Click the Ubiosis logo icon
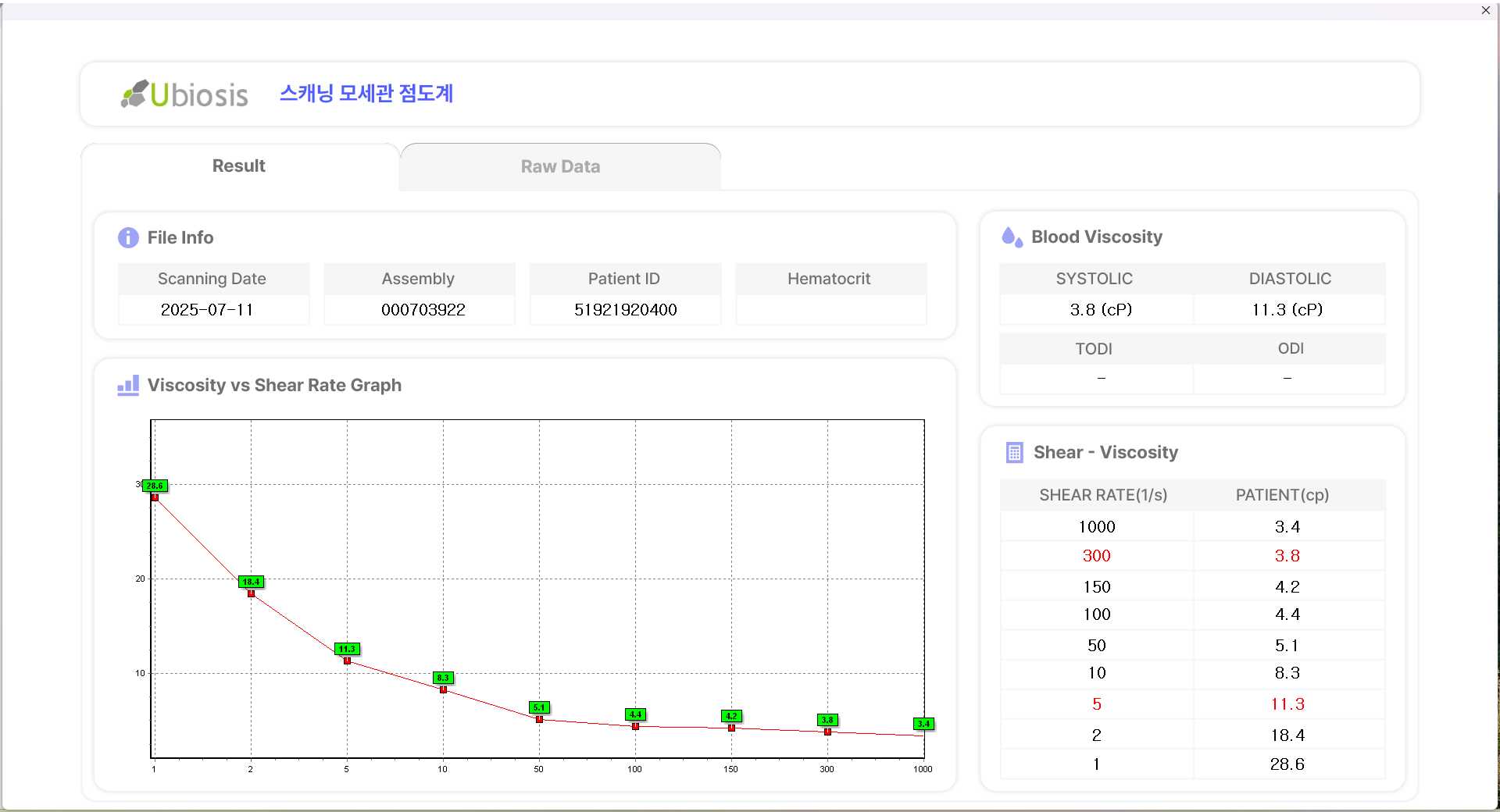 pos(134,94)
